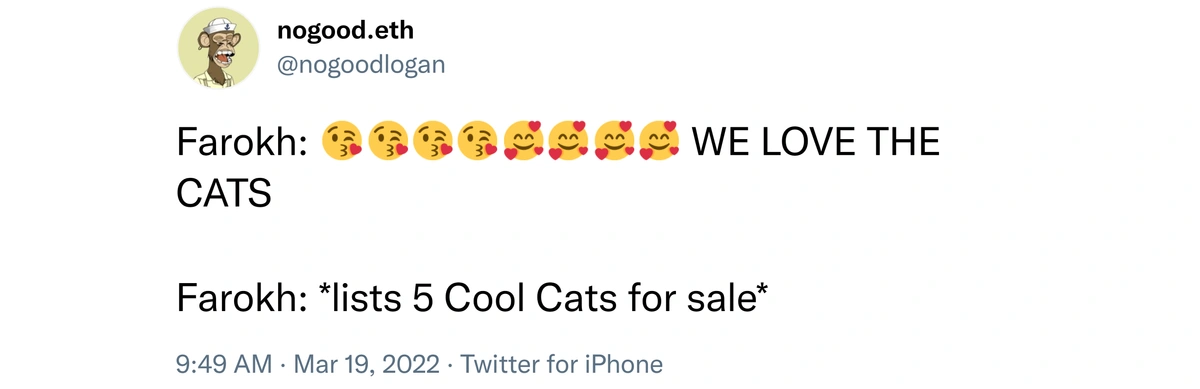Click the first smiling-with-hearts emoji
The width and height of the screenshot is (1200, 389).
[x=522, y=143]
